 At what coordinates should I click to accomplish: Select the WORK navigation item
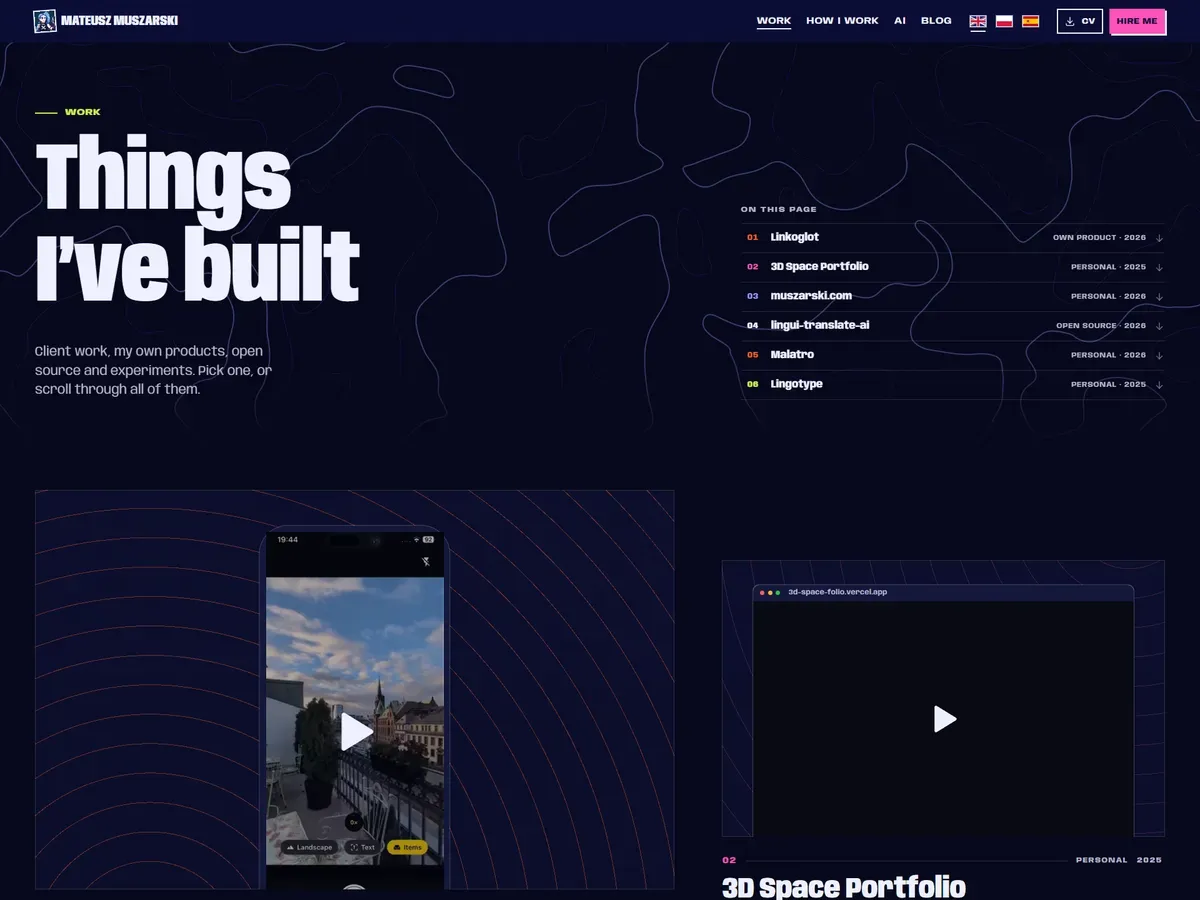[x=774, y=21]
